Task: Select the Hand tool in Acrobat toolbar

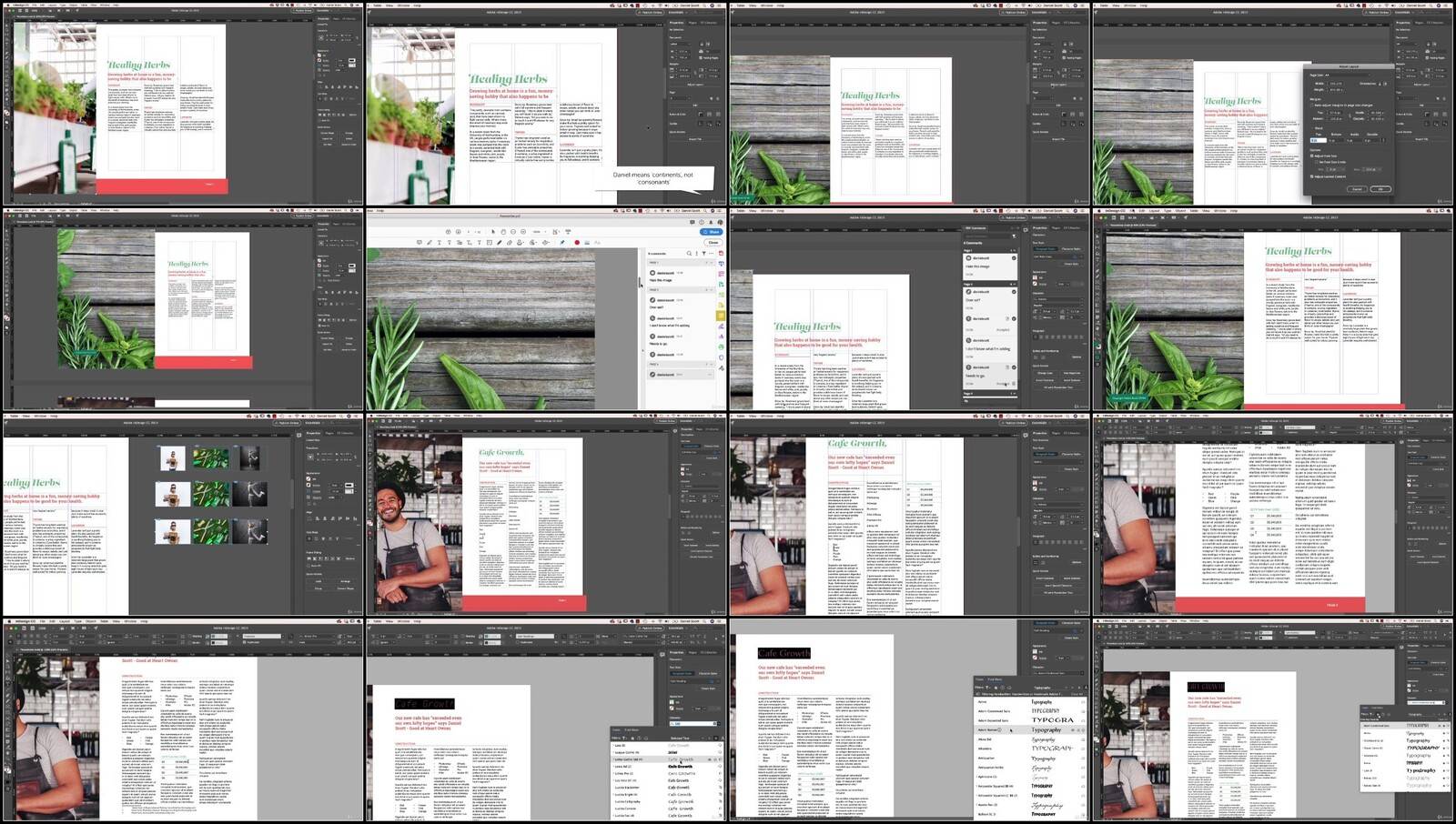Action: tap(503, 232)
